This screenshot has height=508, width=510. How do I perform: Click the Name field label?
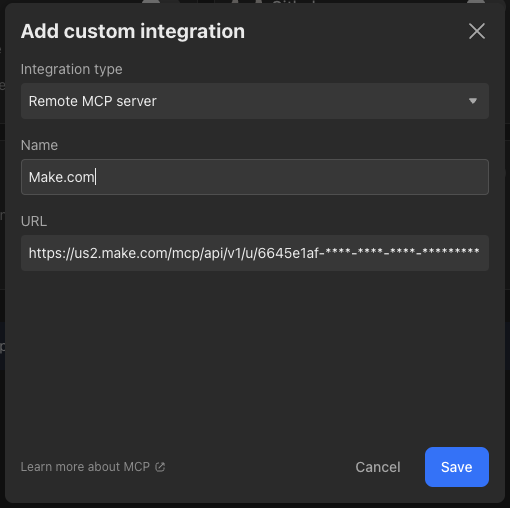39,145
